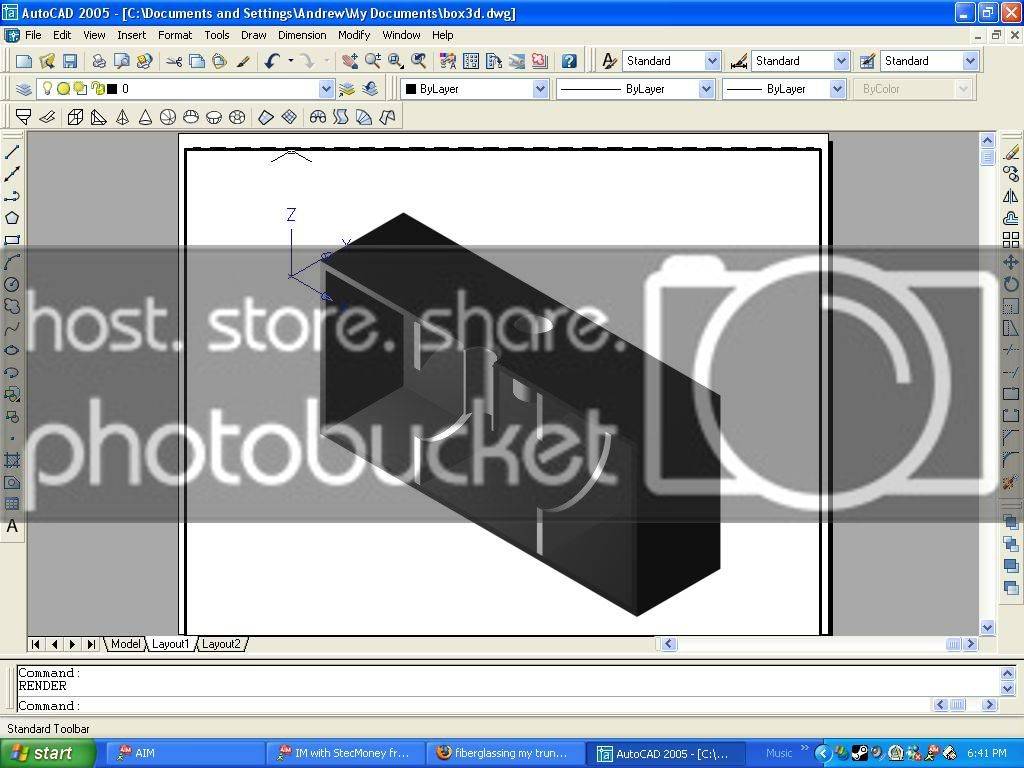Open the Text Style Standard dropdown
The image size is (1024, 768).
[712, 61]
